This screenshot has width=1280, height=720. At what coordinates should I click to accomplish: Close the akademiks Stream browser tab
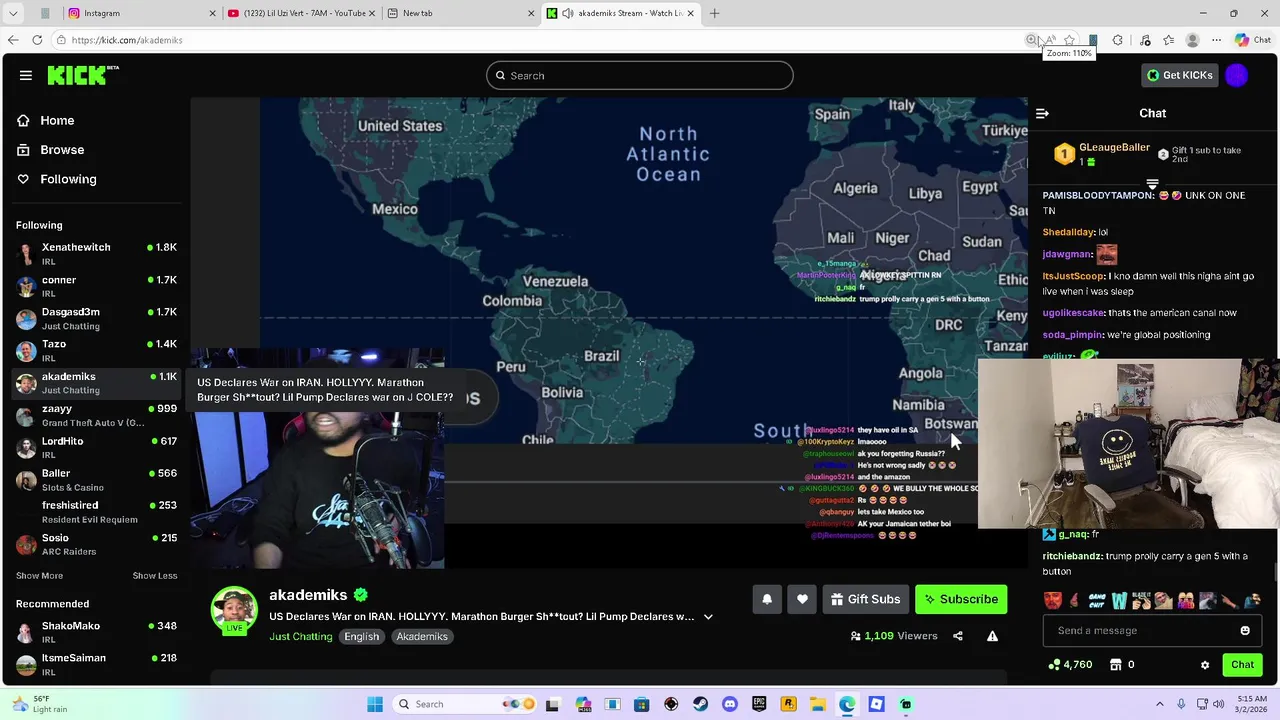[x=690, y=13]
